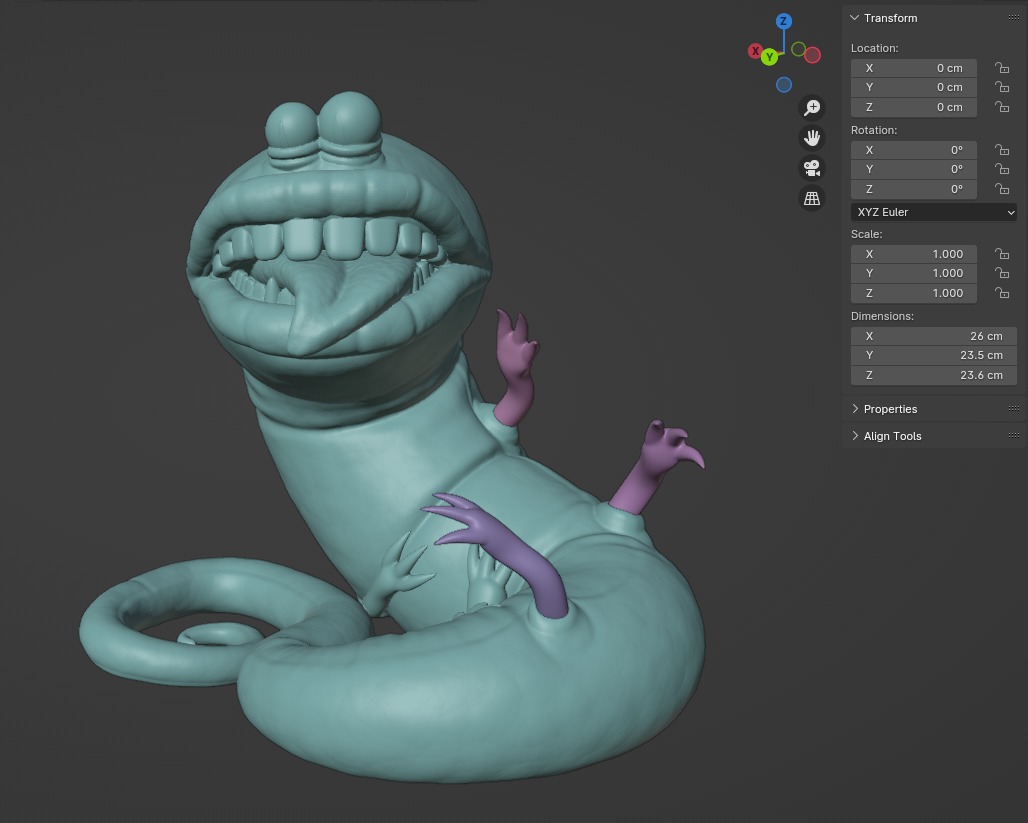
Task: Lock Scale X with its padlock
Action: click(1002, 253)
